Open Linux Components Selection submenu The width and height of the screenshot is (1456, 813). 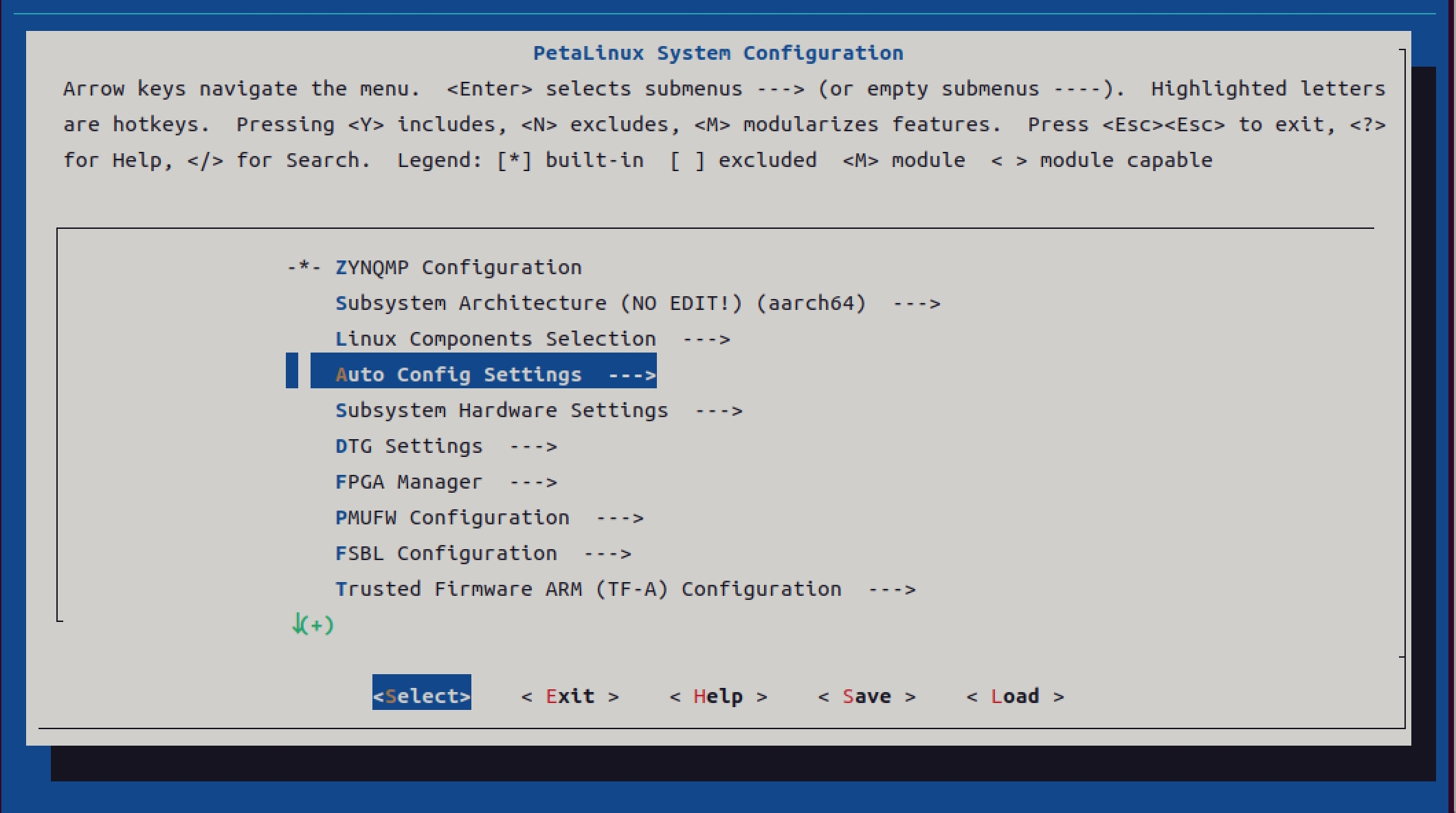point(533,339)
